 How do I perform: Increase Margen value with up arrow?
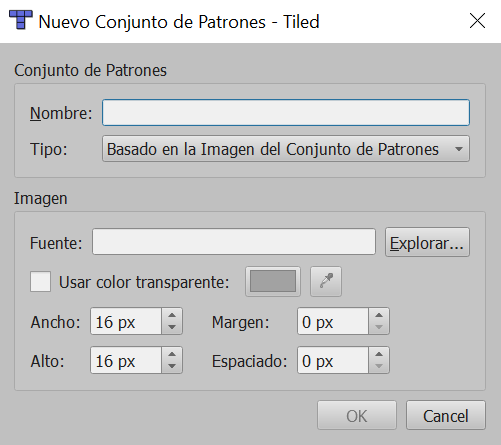[x=379, y=315]
